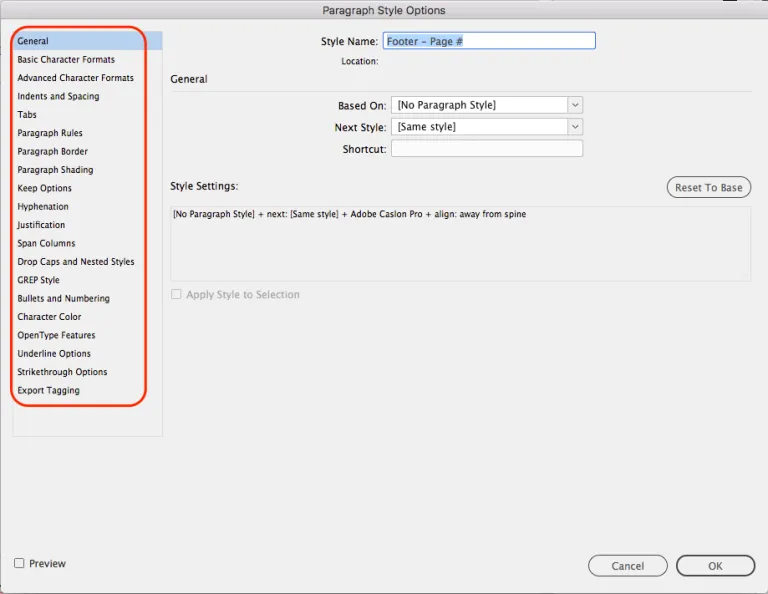The height and width of the screenshot is (594, 768).
Task: Click Reset To Base button
Action: [709, 188]
